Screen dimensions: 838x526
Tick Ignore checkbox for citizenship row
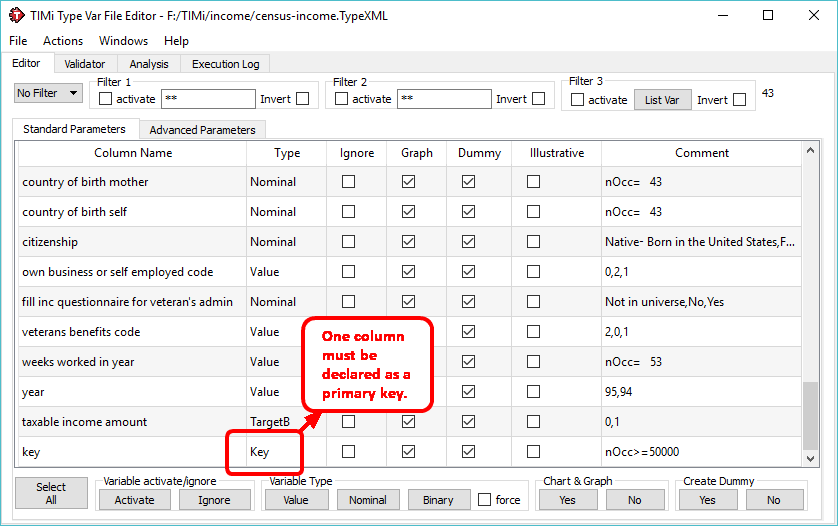click(x=348, y=242)
